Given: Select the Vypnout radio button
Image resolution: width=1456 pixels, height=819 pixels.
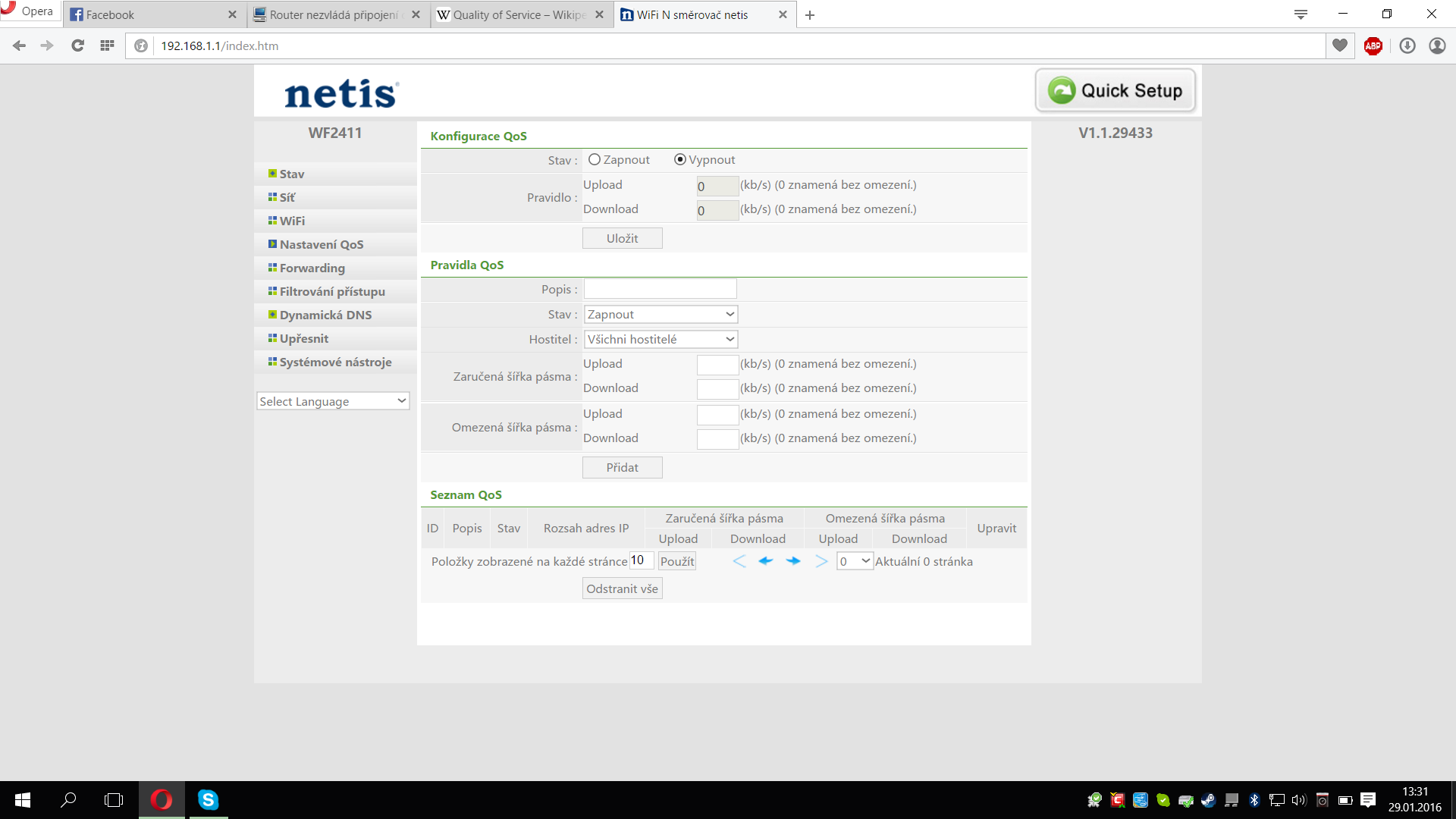Looking at the screenshot, I should coord(680,159).
